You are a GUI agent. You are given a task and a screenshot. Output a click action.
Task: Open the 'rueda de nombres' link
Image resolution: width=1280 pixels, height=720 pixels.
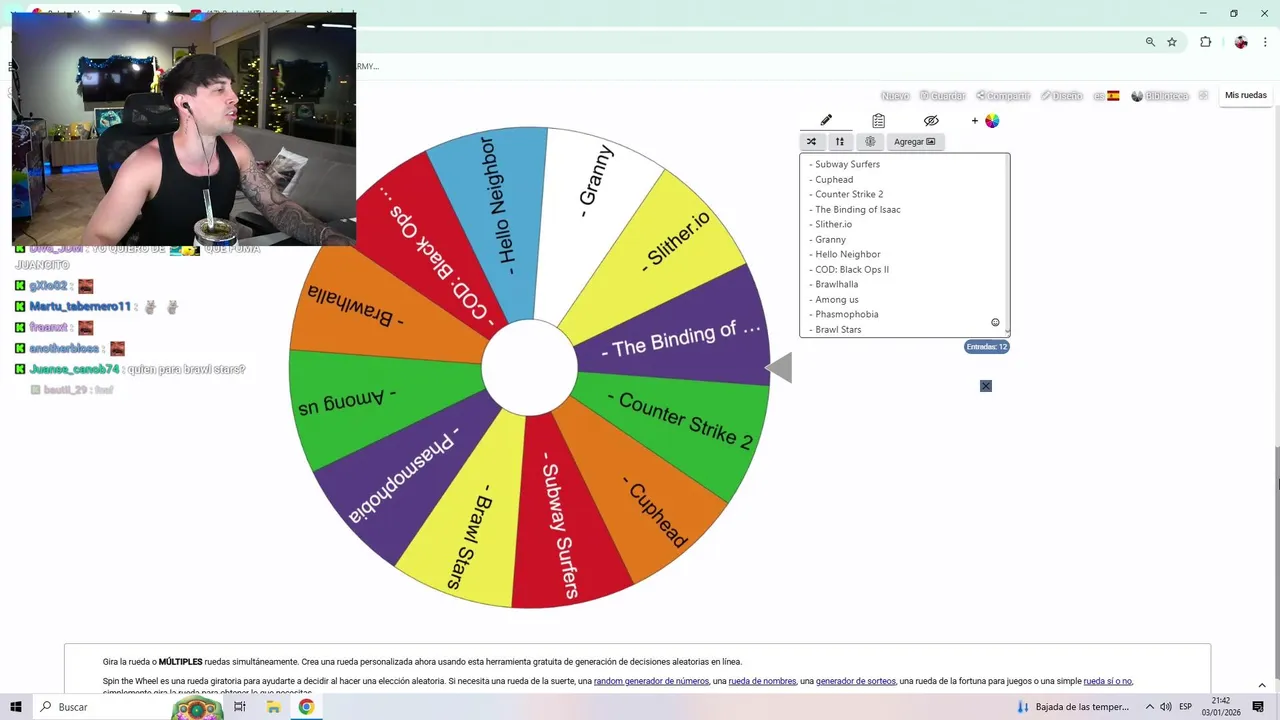pos(762,681)
